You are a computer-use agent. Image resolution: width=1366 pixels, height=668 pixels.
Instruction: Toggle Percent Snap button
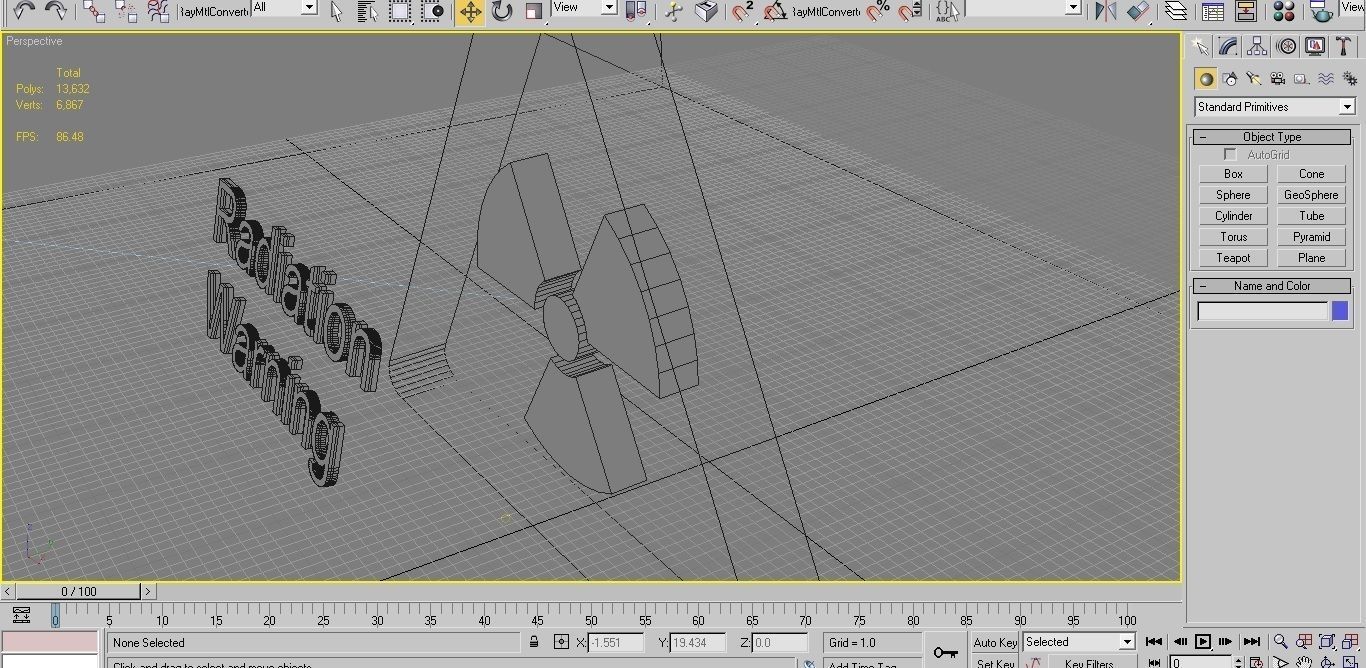[x=878, y=11]
